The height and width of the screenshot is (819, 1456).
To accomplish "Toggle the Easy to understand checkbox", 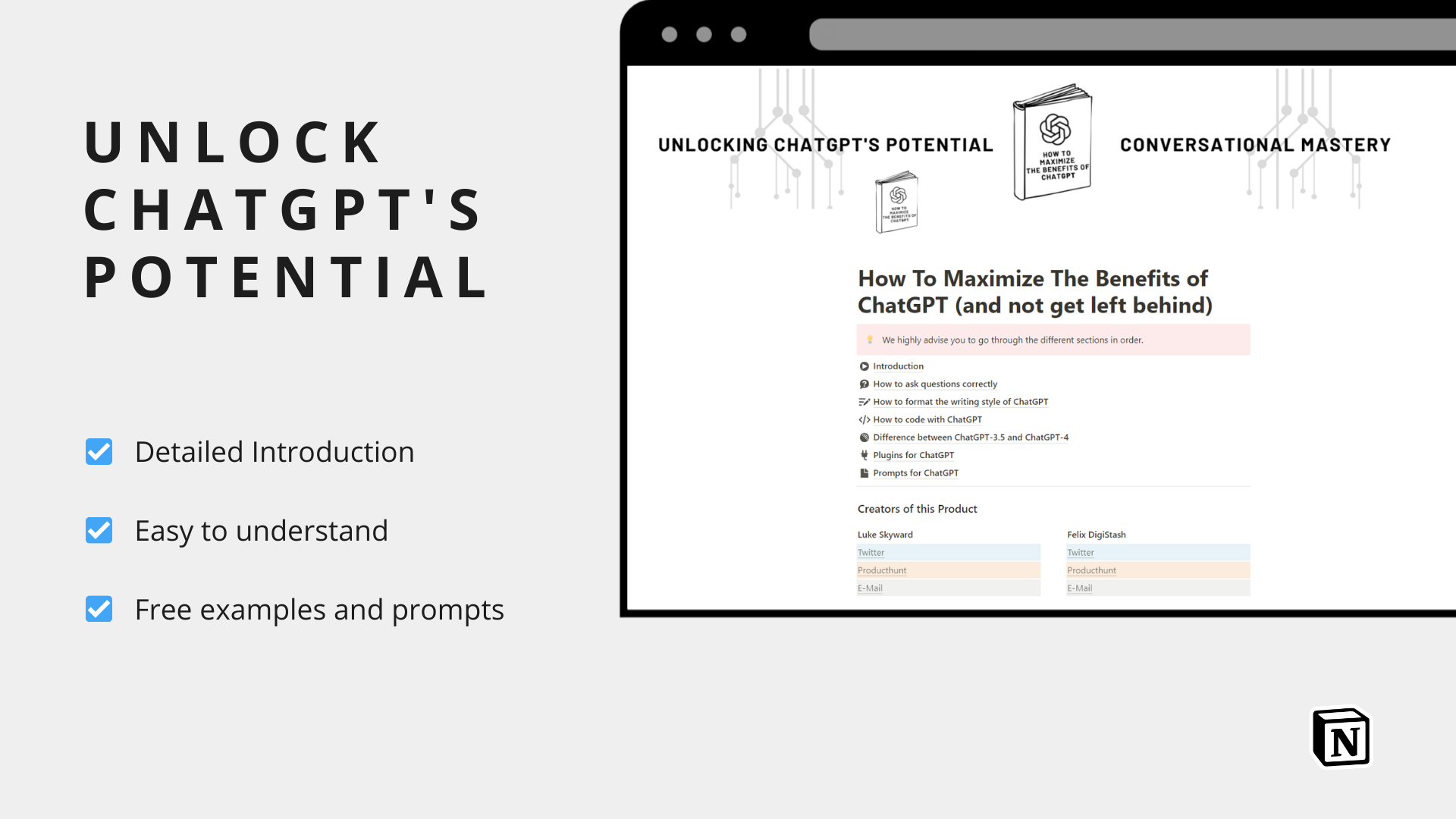I will [x=98, y=530].
